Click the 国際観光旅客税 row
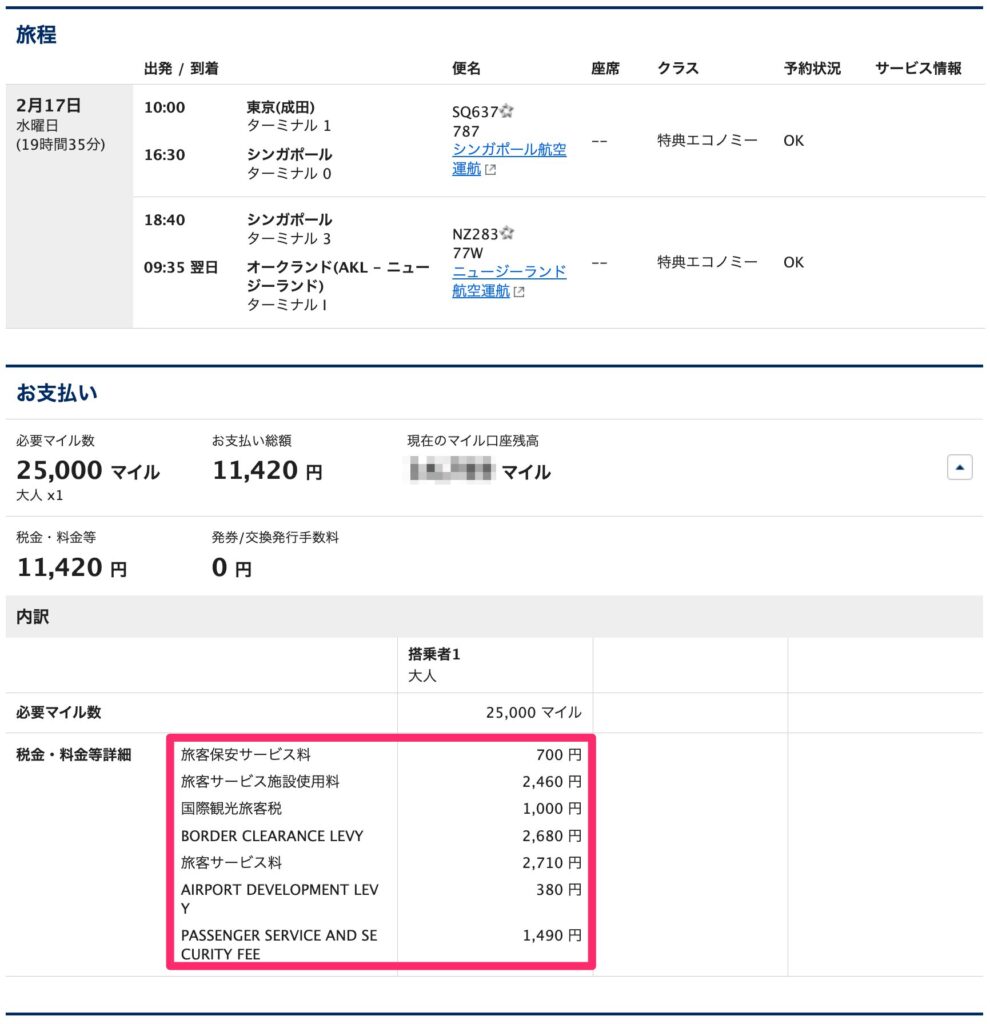This screenshot has height=1024, width=990. (381, 808)
